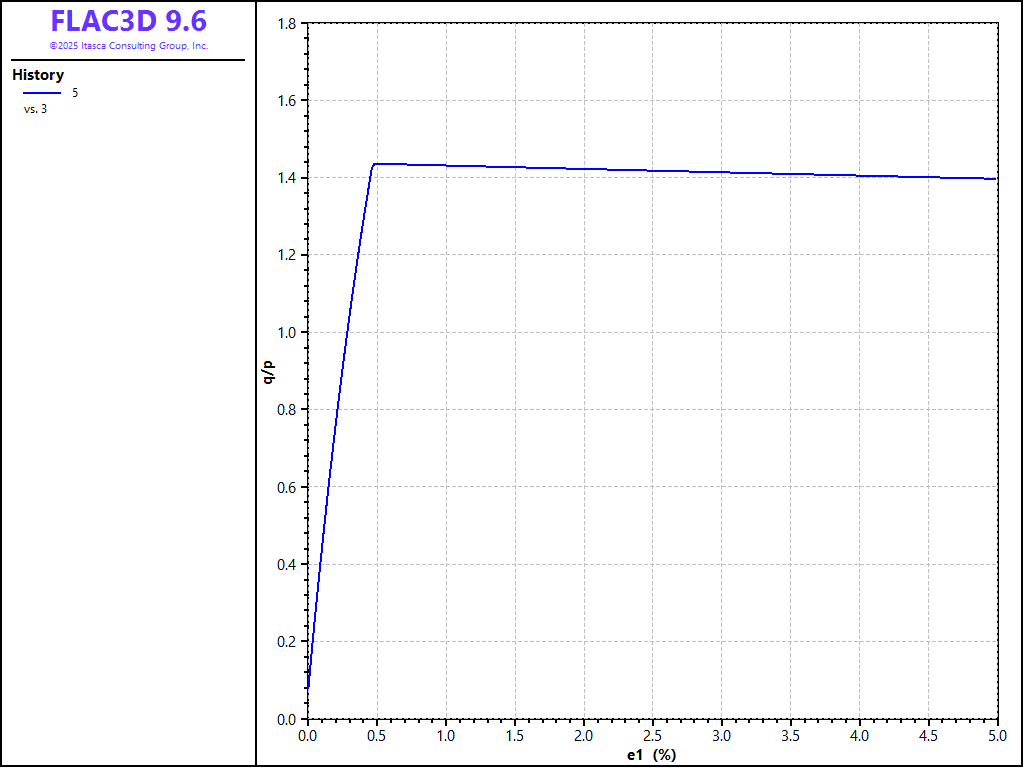
Task: Click the 0.0 tick label on the x-axis
Action: point(308,736)
